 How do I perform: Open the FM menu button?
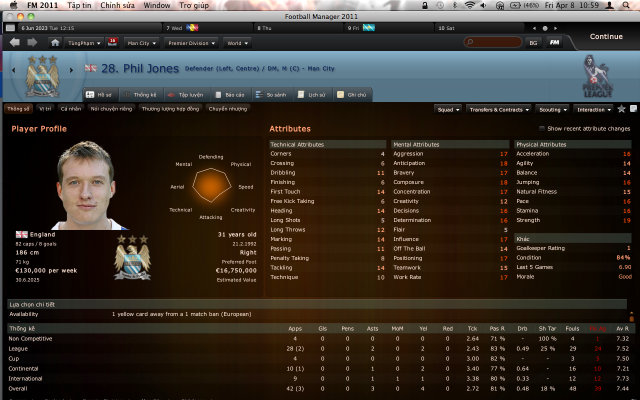[x=554, y=42]
